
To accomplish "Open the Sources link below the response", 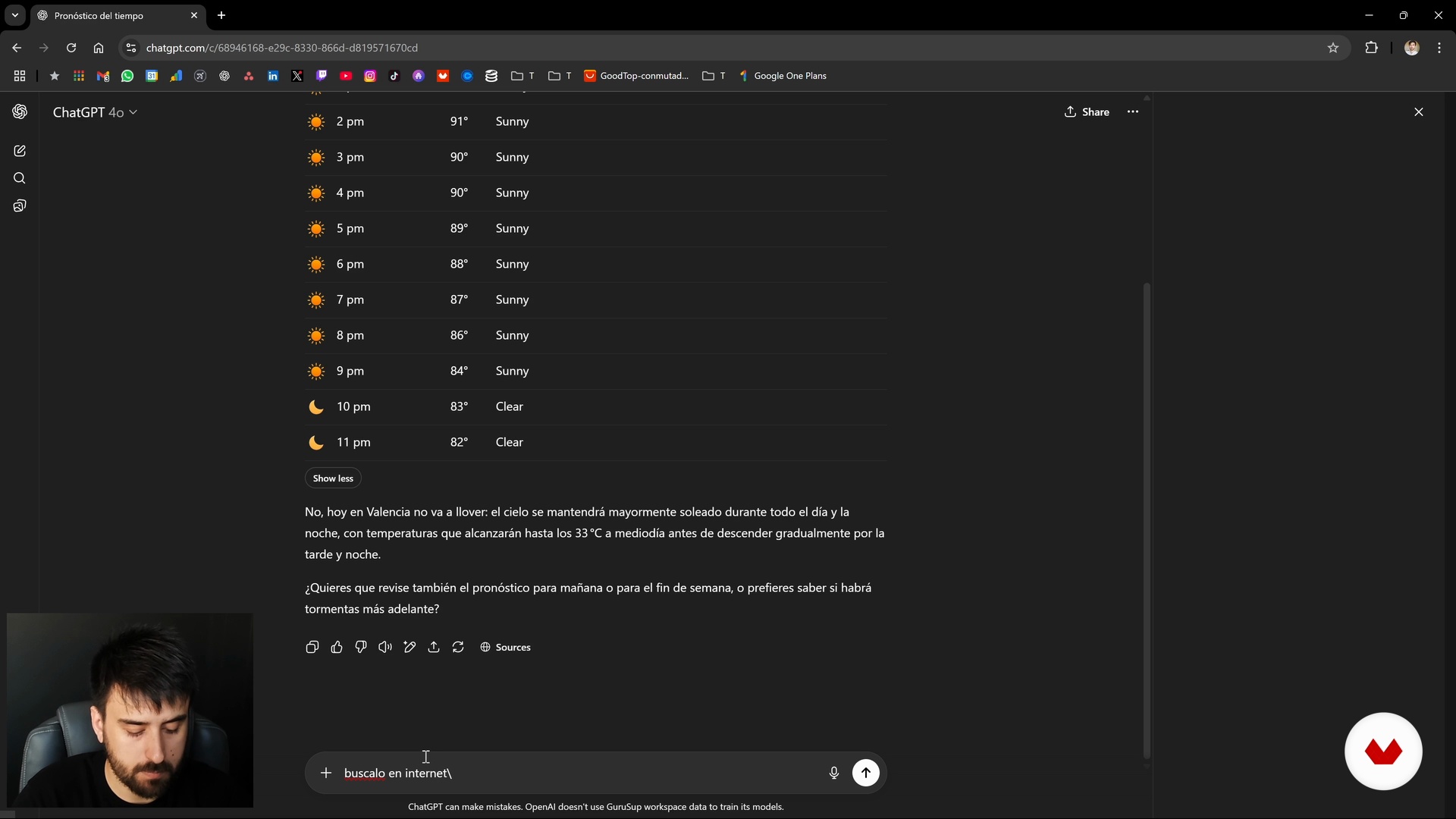I will tap(505, 647).
